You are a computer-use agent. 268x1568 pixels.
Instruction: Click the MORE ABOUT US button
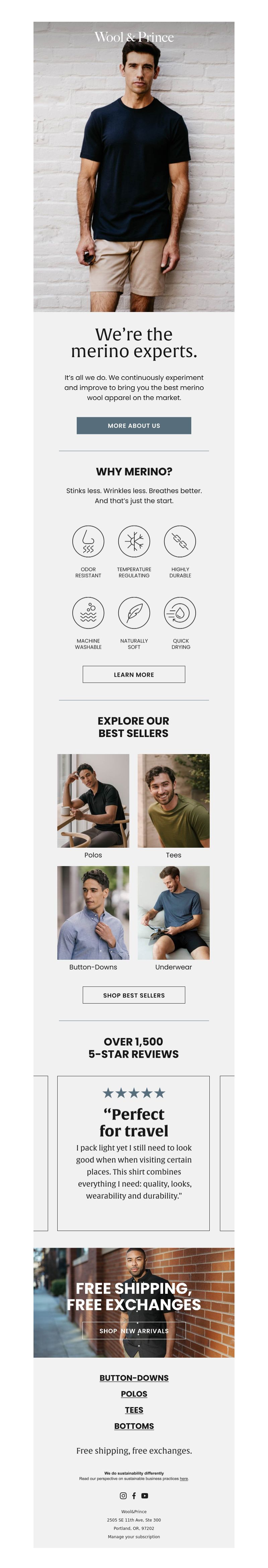coord(134,425)
